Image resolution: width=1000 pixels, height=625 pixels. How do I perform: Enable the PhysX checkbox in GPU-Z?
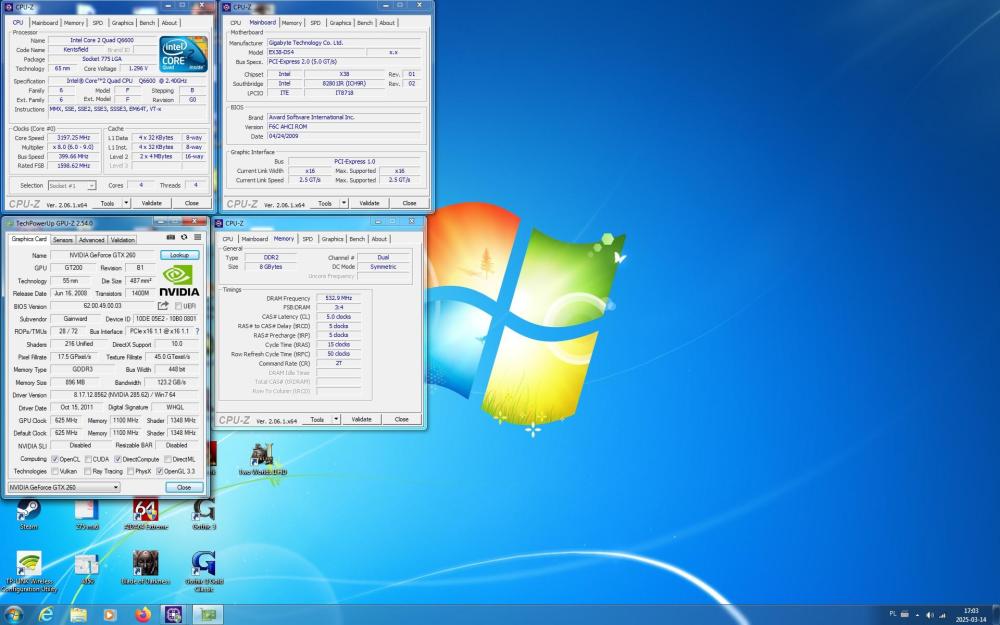pyautogui.click(x=131, y=470)
